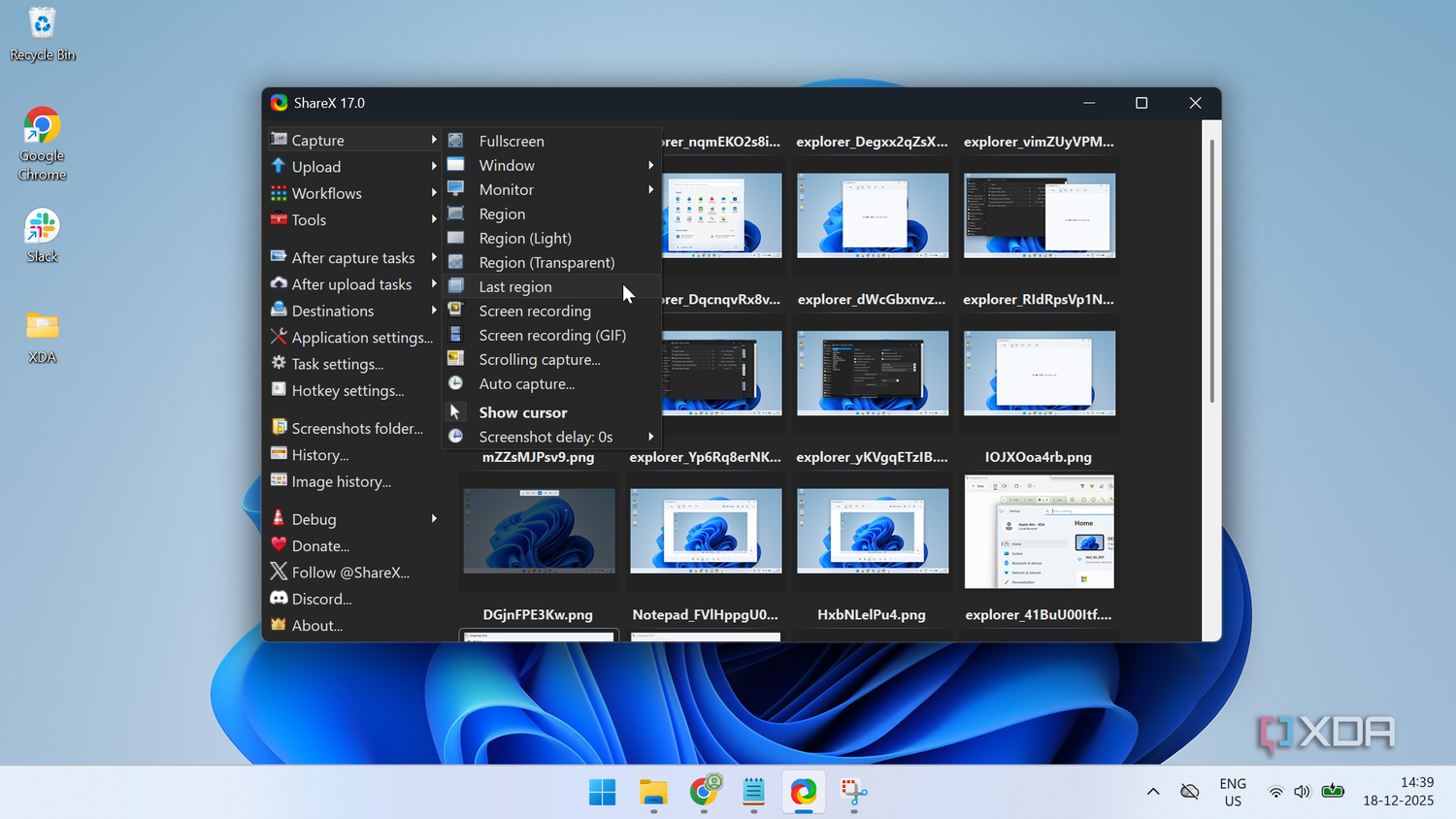Screen dimensions: 1456x819
Task: Click the Windows Start button
Action: (x=603, y=792)
